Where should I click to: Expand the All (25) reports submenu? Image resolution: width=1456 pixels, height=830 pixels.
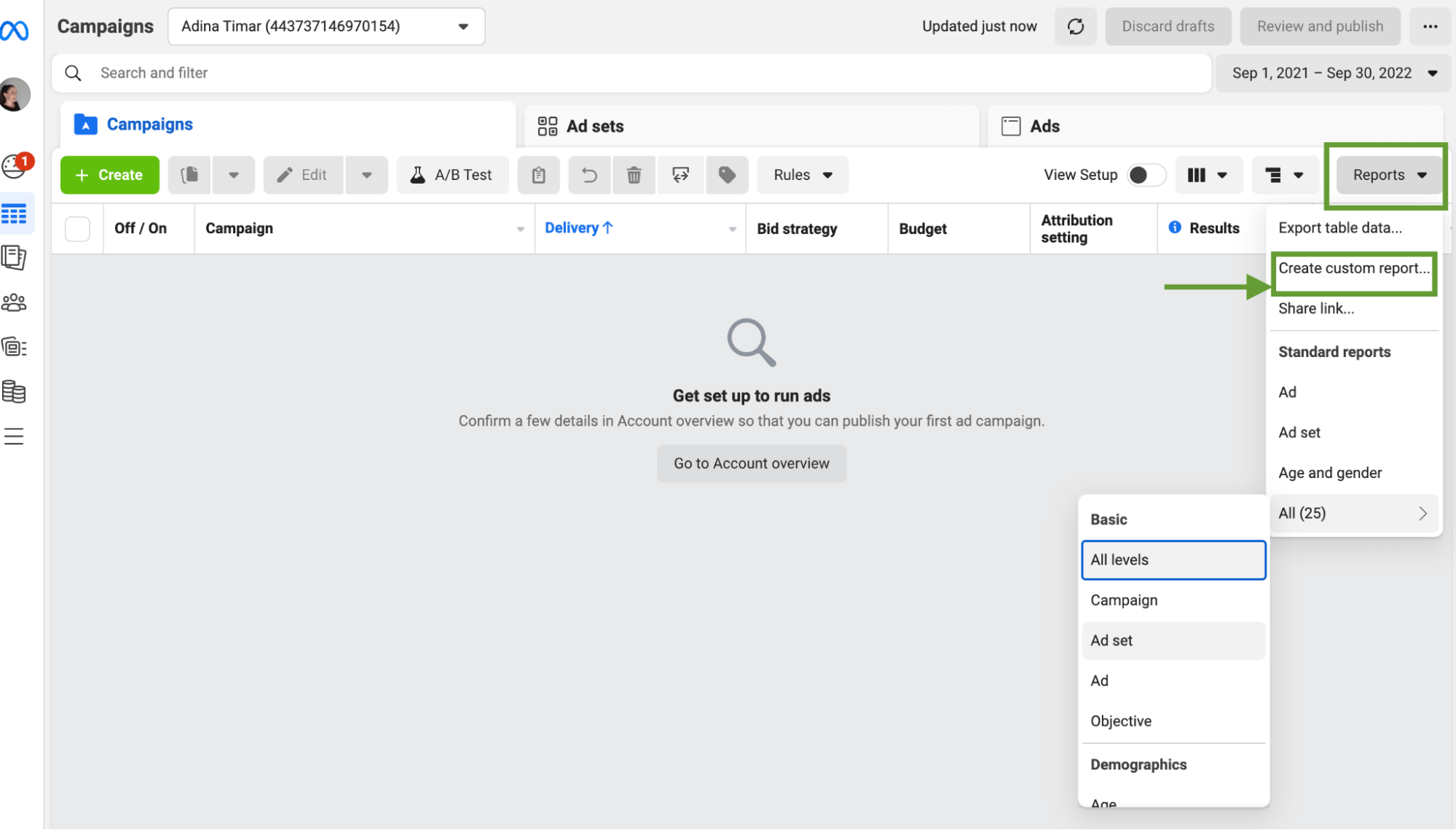click(1353, 514)
